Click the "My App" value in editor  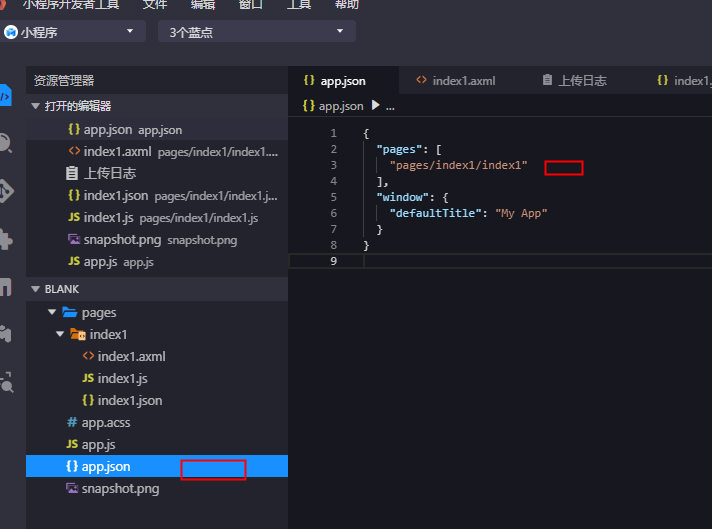521,213
